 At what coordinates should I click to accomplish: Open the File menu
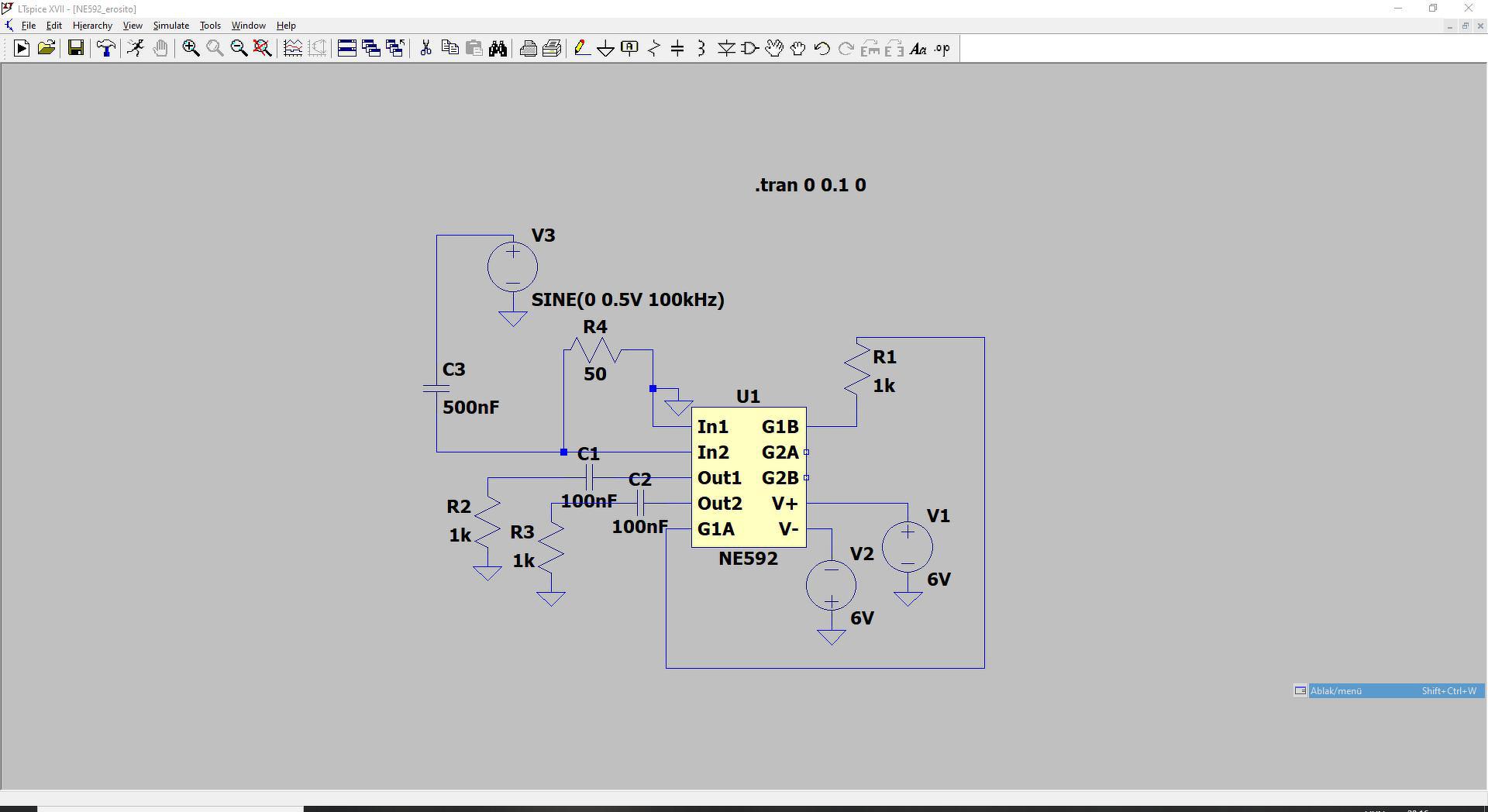[29, 26]
